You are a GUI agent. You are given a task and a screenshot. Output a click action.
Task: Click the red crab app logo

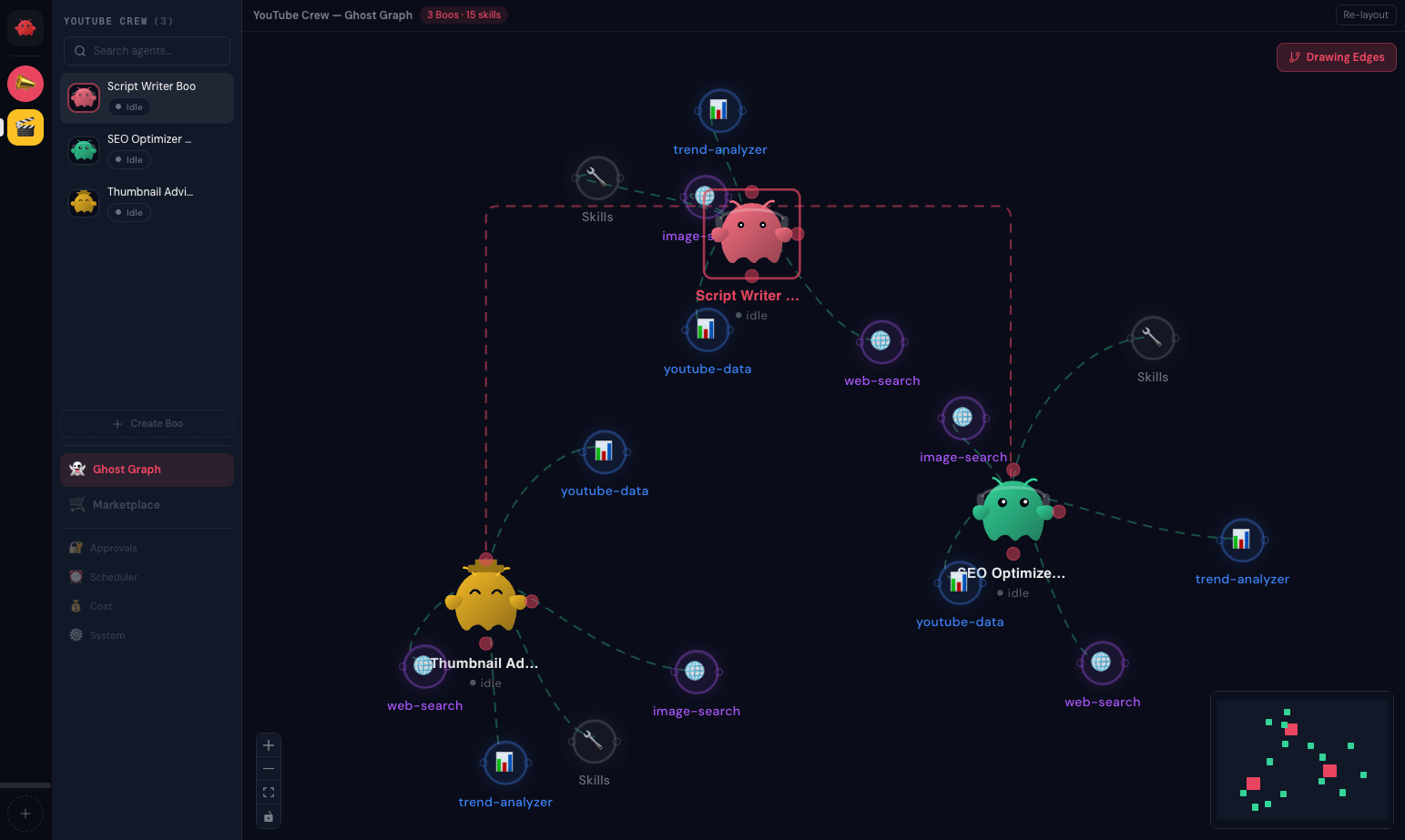click(25, 28)
